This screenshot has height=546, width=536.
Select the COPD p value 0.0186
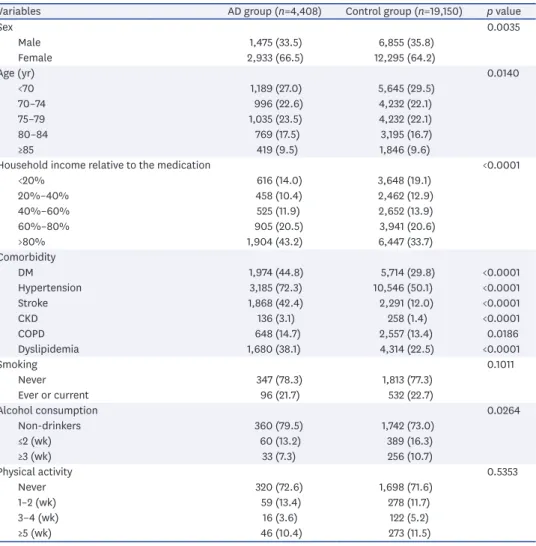pyautogui.click(x=503, y=334)
